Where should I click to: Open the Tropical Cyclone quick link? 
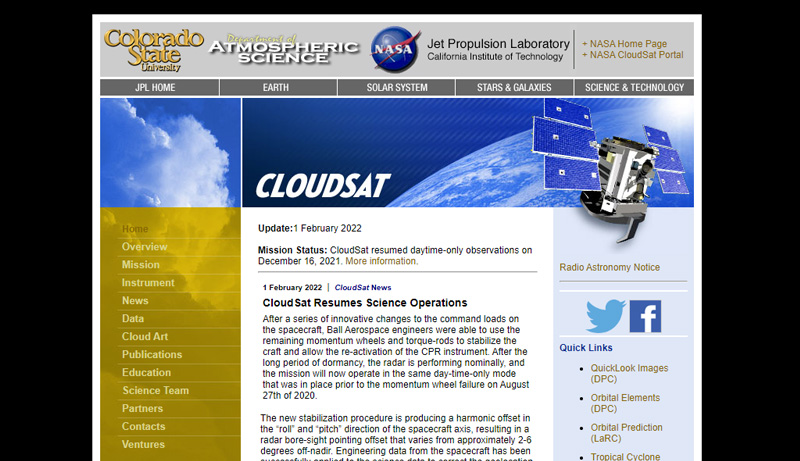click(x=625, y=456)
